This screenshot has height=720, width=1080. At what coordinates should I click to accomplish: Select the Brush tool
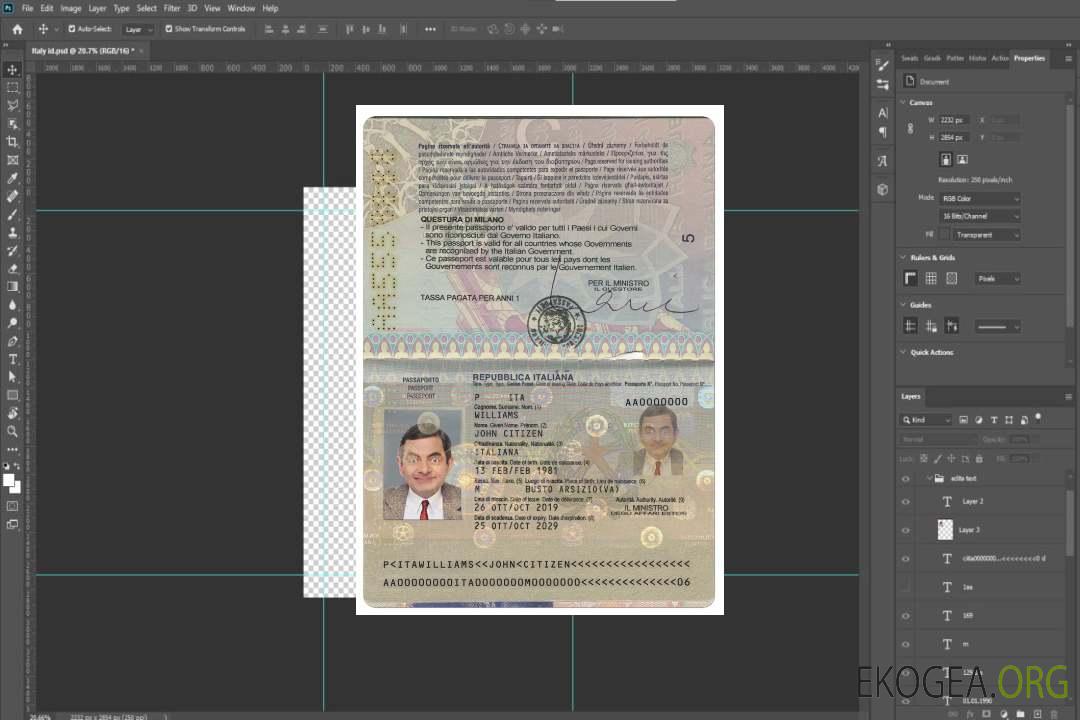tap(12, 214)
